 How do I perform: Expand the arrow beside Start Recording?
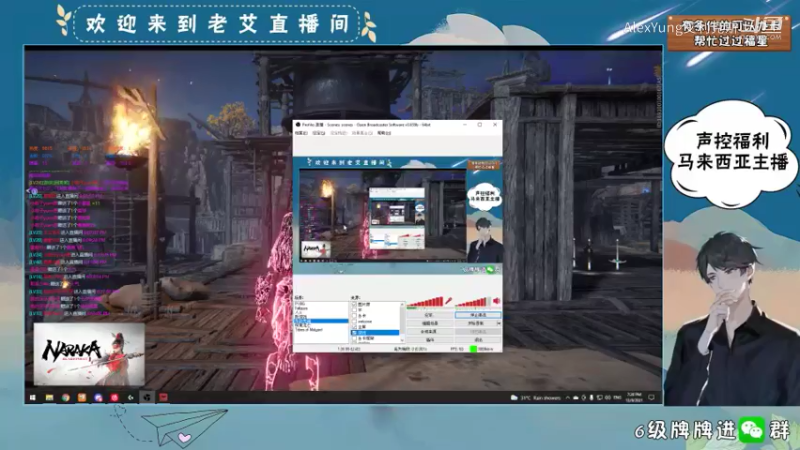[498, 323]
